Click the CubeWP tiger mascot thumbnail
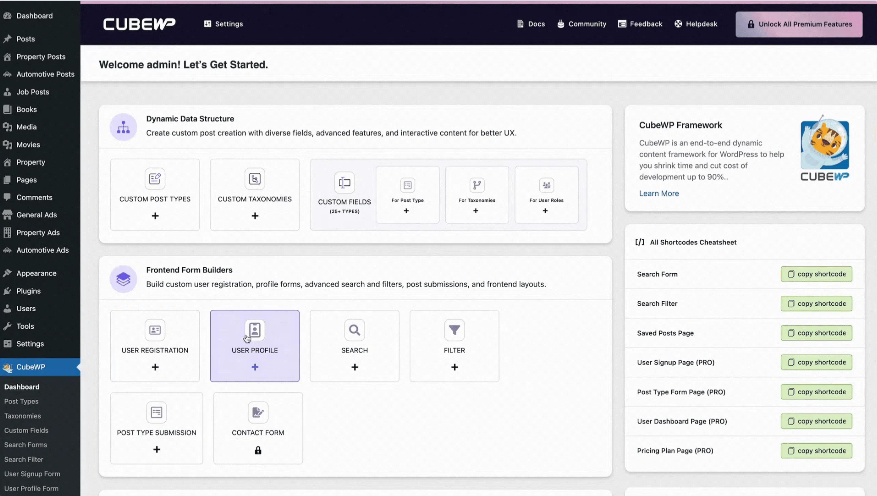This screenshot has width=877, height=496. pyautogui.click(x=824, y=144)
